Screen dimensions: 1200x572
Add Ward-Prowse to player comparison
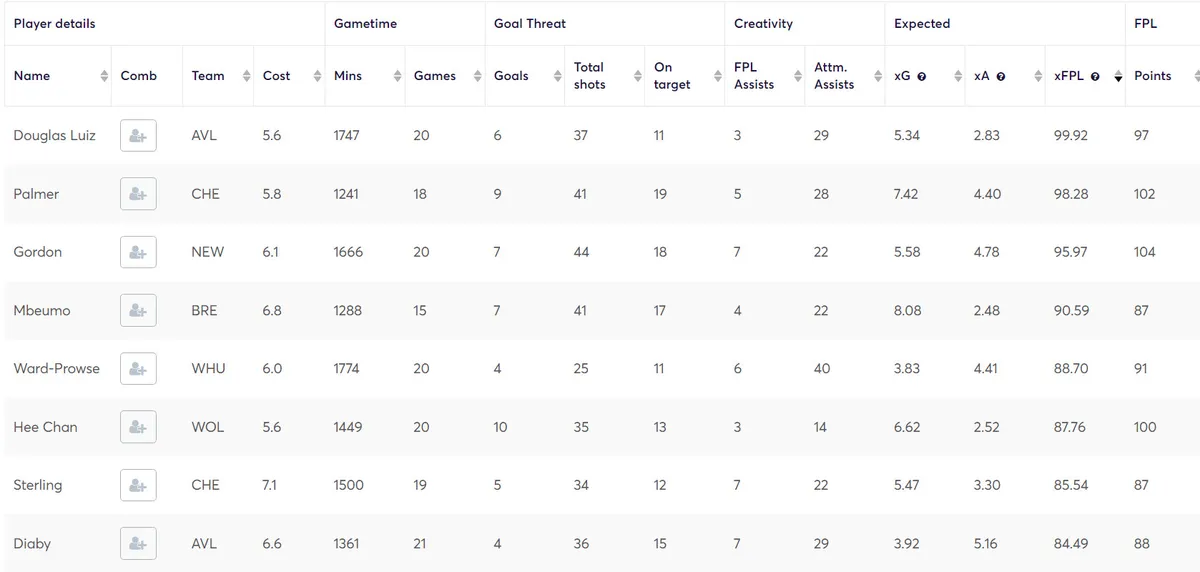[x=138, y=369]
